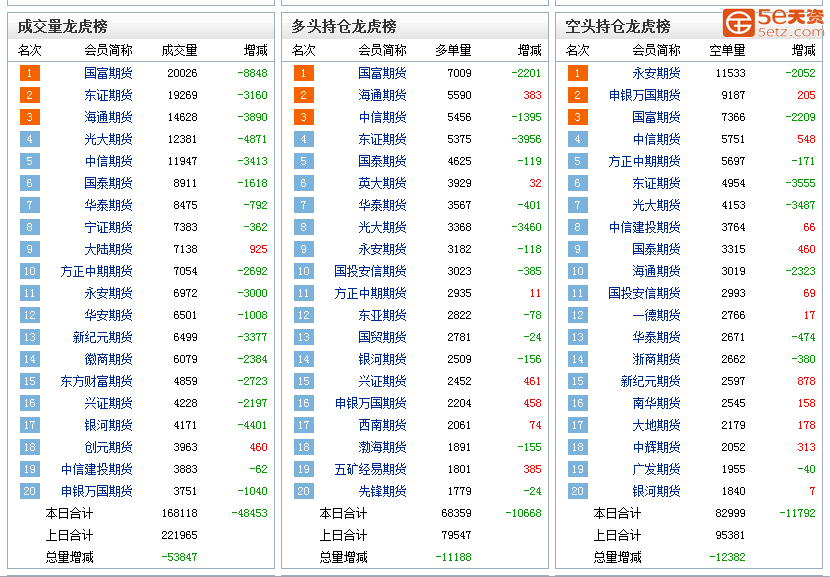This screenshot has height=577, width=830.
Task: Open 申银万国期货 in 成交量龙虎榜
Action: click(96, 491)
